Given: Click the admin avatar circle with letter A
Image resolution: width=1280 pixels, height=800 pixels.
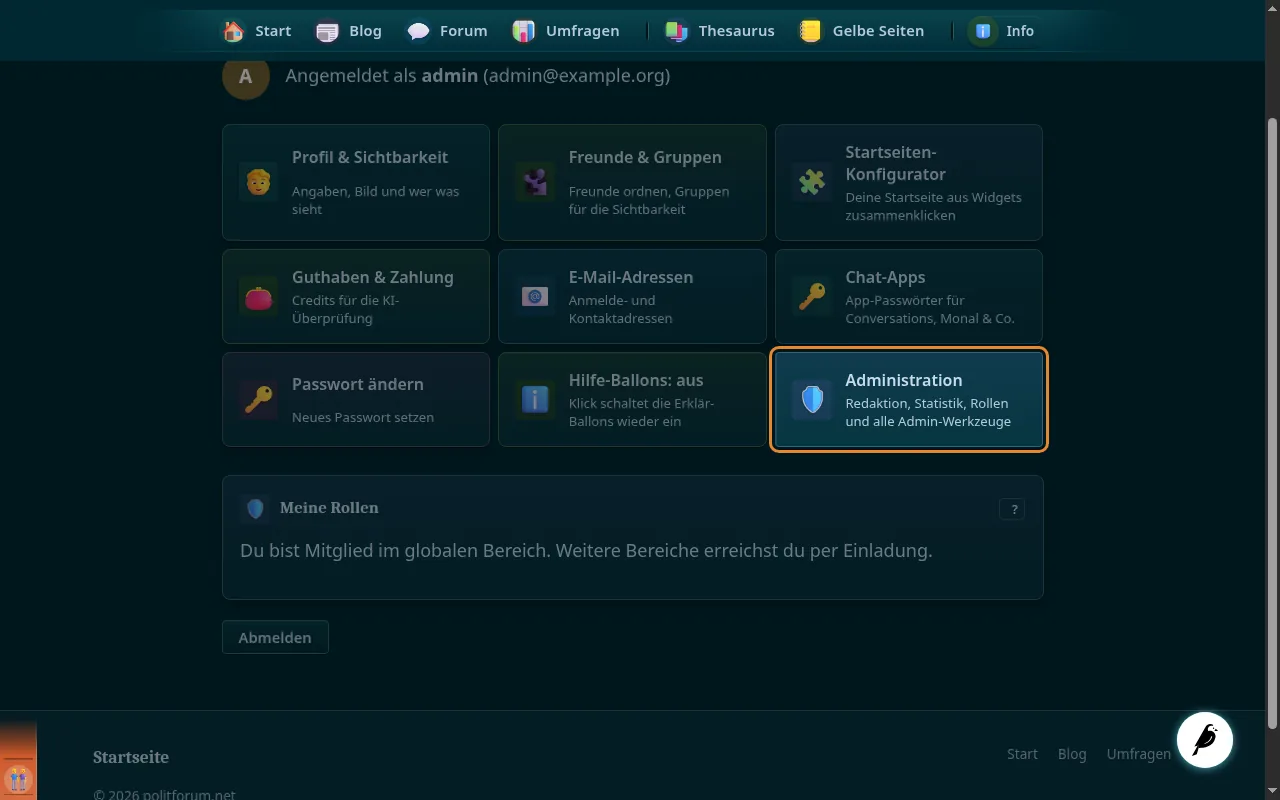Looking at the screenshot, I should pos(246,76).
